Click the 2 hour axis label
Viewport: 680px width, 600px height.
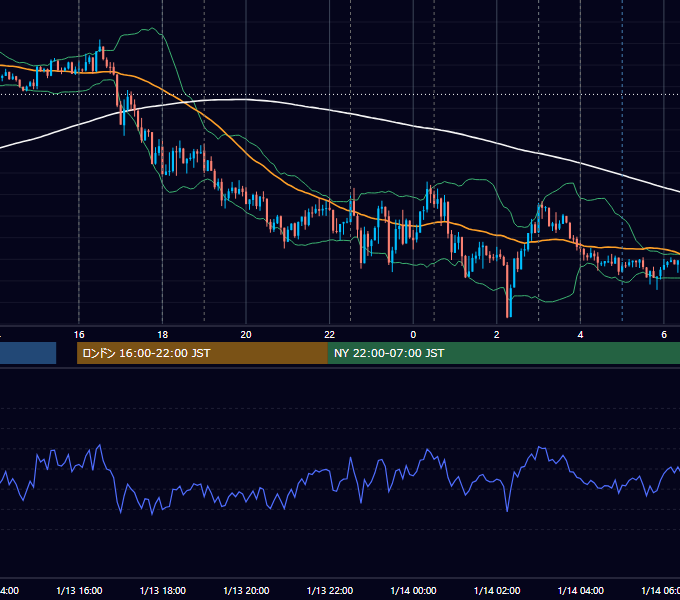tap(497, 335)
